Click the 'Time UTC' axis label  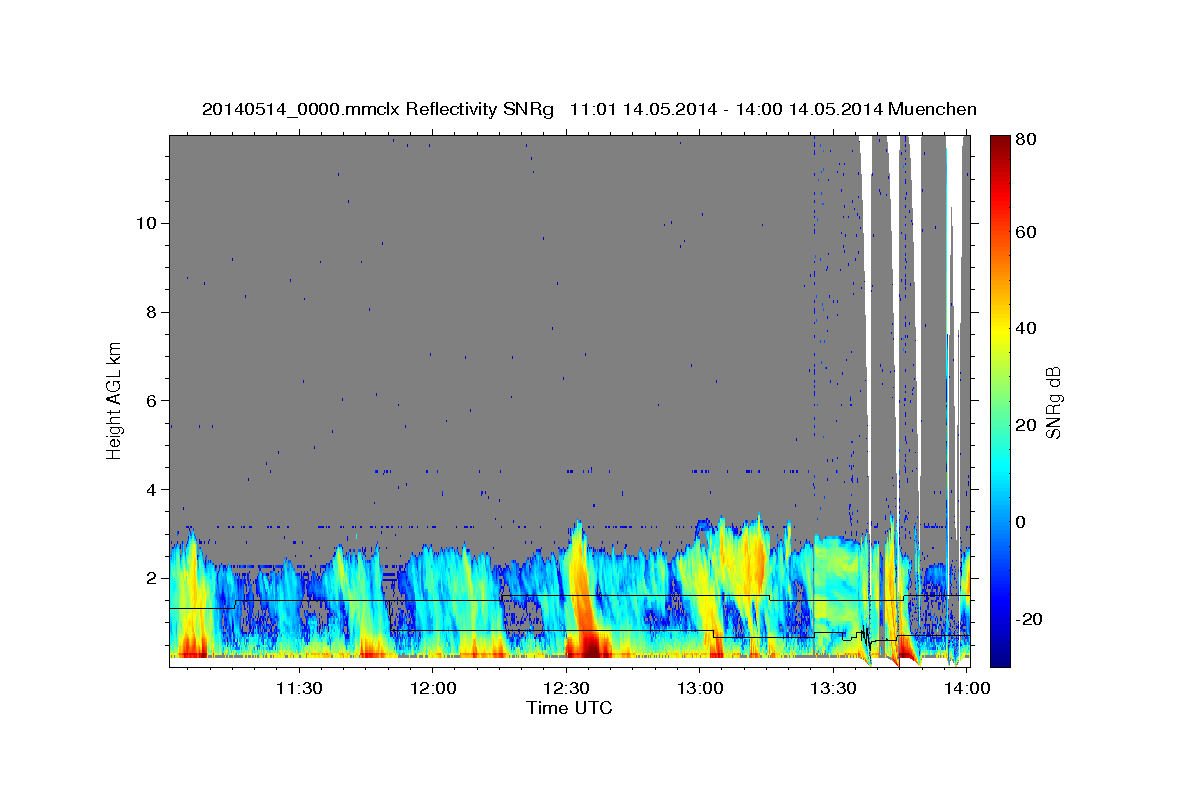pyautogui.click(x=569, y=708)
